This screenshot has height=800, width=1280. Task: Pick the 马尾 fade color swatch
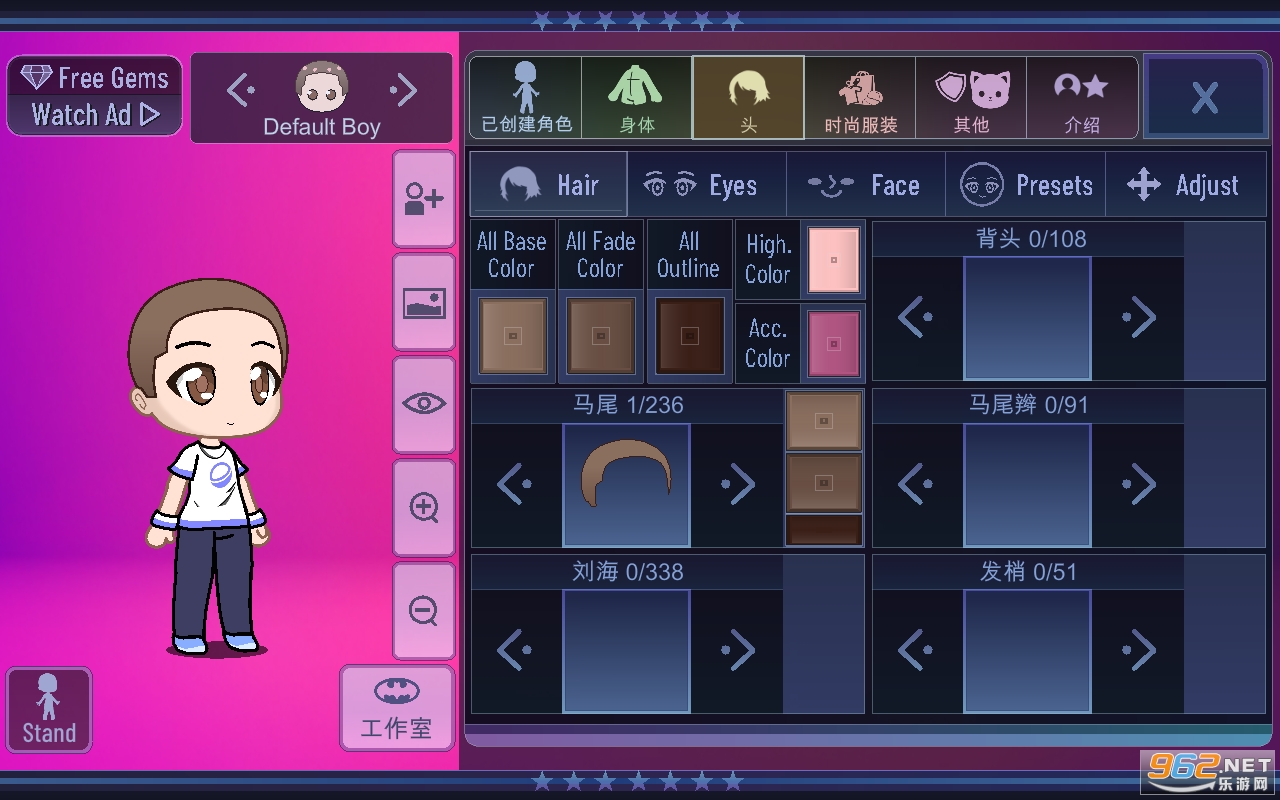[x=824, y=483]
